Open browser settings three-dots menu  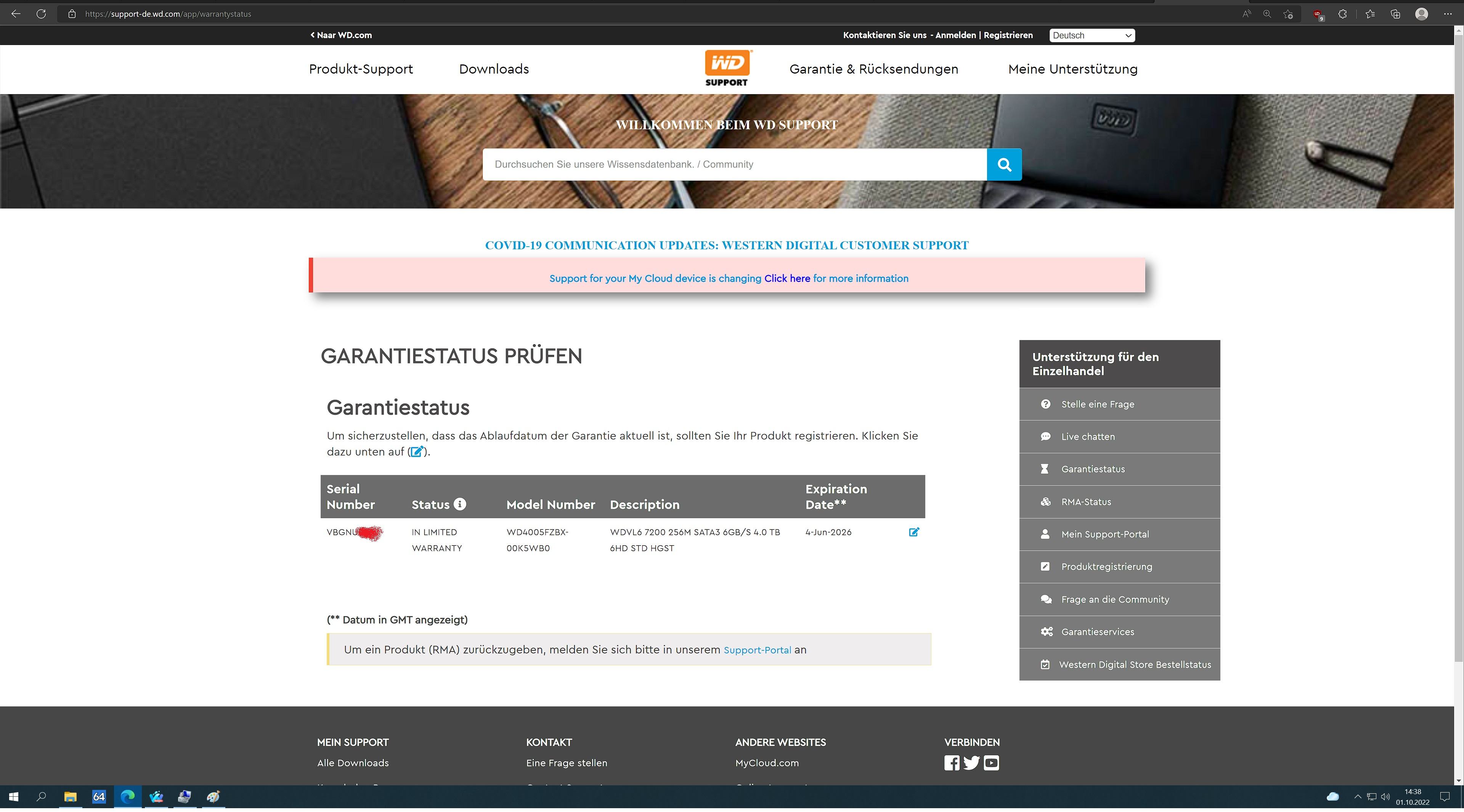(x=1448, y=14)
